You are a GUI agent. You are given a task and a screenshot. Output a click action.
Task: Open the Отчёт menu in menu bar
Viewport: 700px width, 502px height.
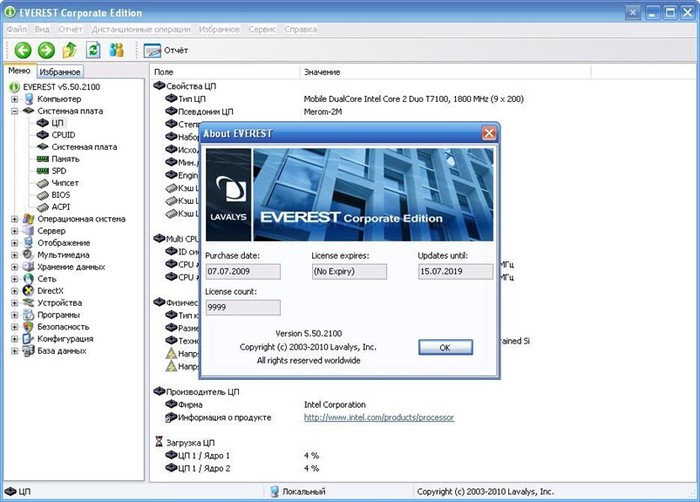70,29
